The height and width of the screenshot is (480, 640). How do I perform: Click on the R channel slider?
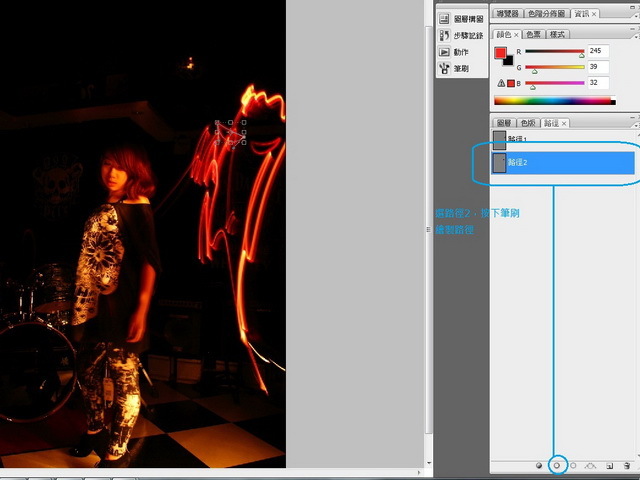pyautogui.click(x=555, y=51)
